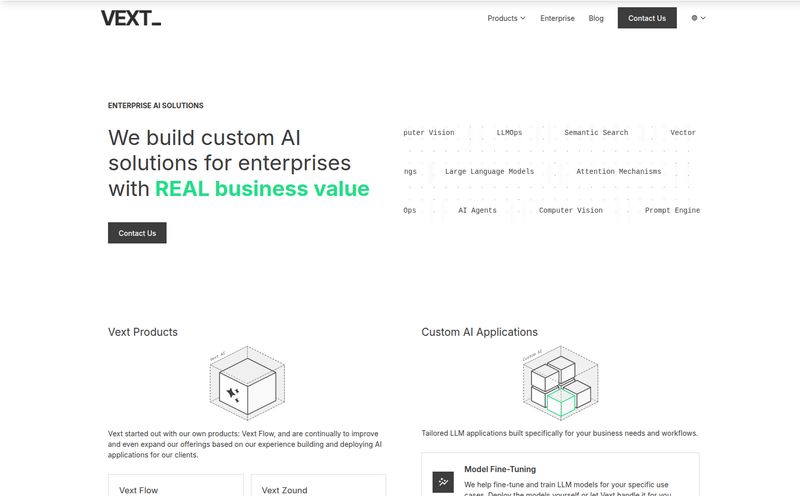Open the Vext Flow card
Viewport: 800px width, 496px height.
176,485
